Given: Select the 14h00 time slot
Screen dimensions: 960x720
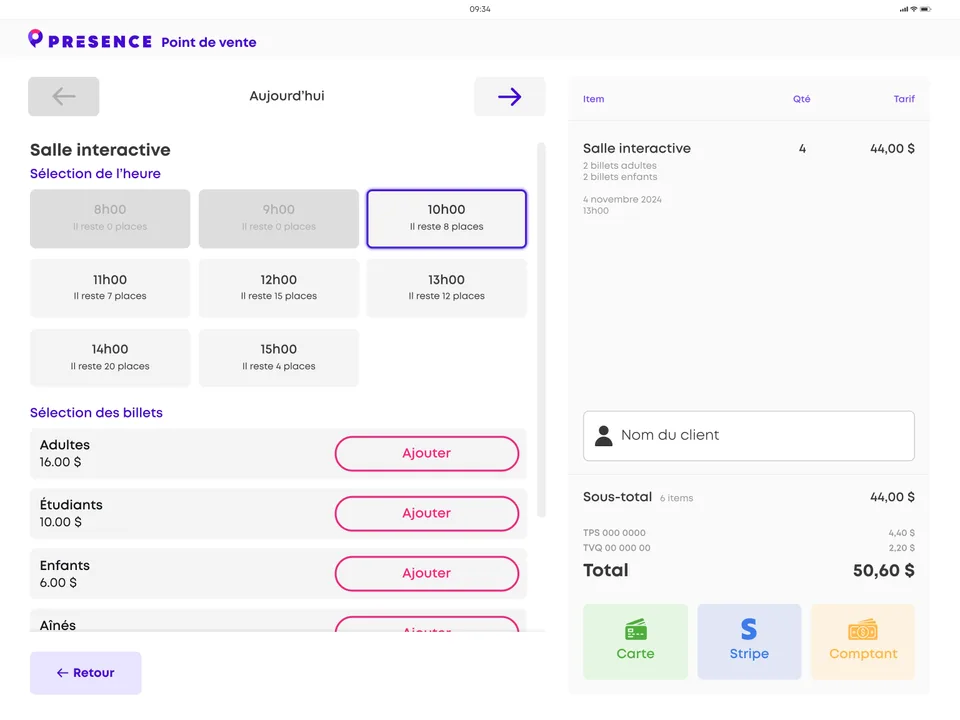Looking at the screenshot, I should tap(110, 358).
